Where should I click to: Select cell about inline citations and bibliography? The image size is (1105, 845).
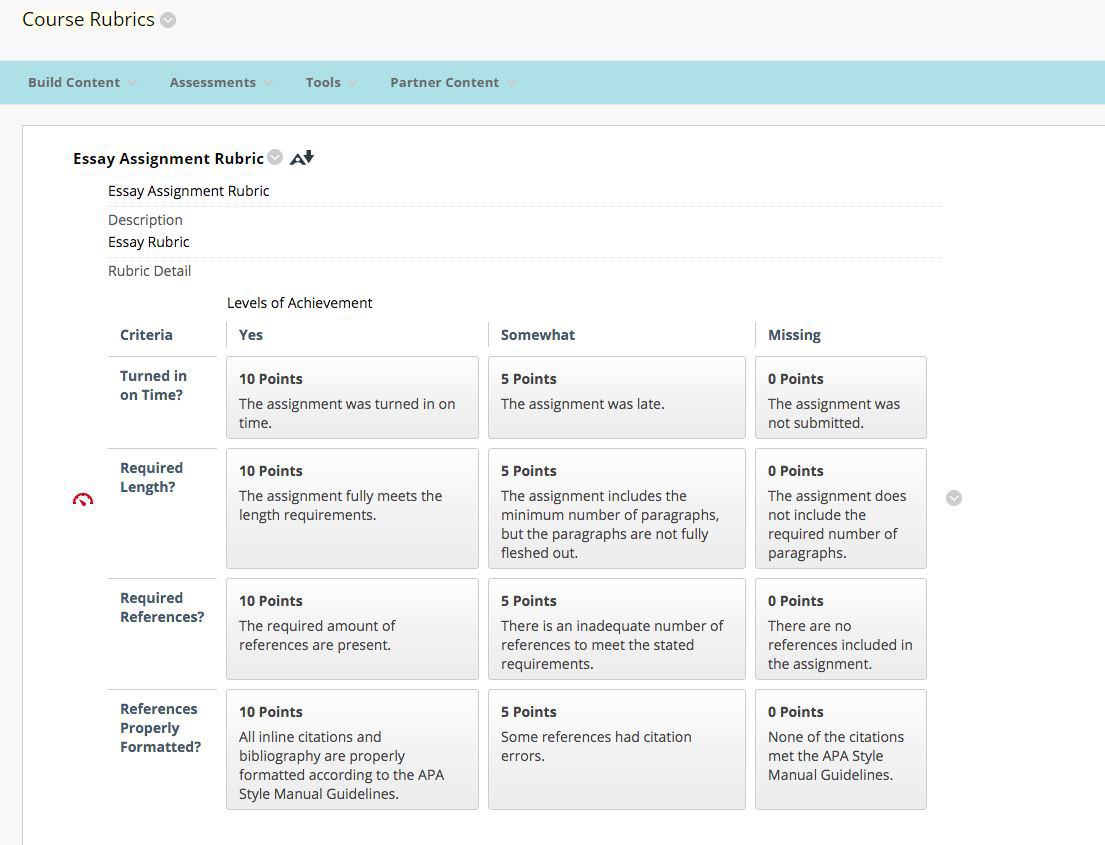[x=352, y=749]
